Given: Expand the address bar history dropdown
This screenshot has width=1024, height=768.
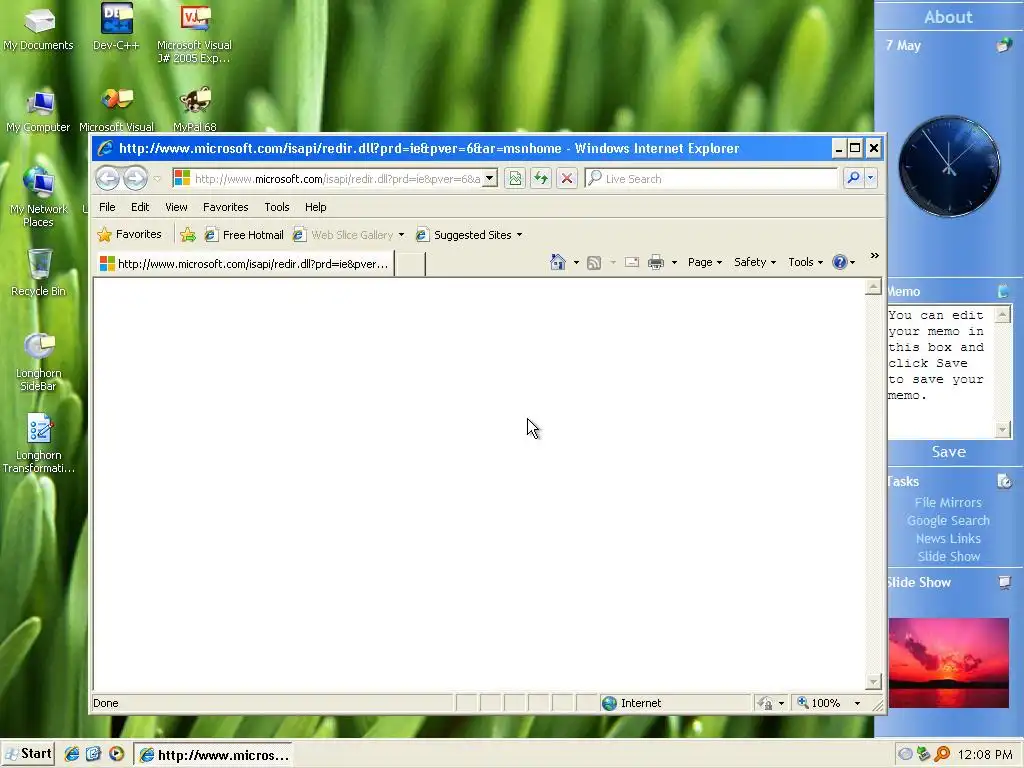Looking at the screenshot, I should point(490,178).
